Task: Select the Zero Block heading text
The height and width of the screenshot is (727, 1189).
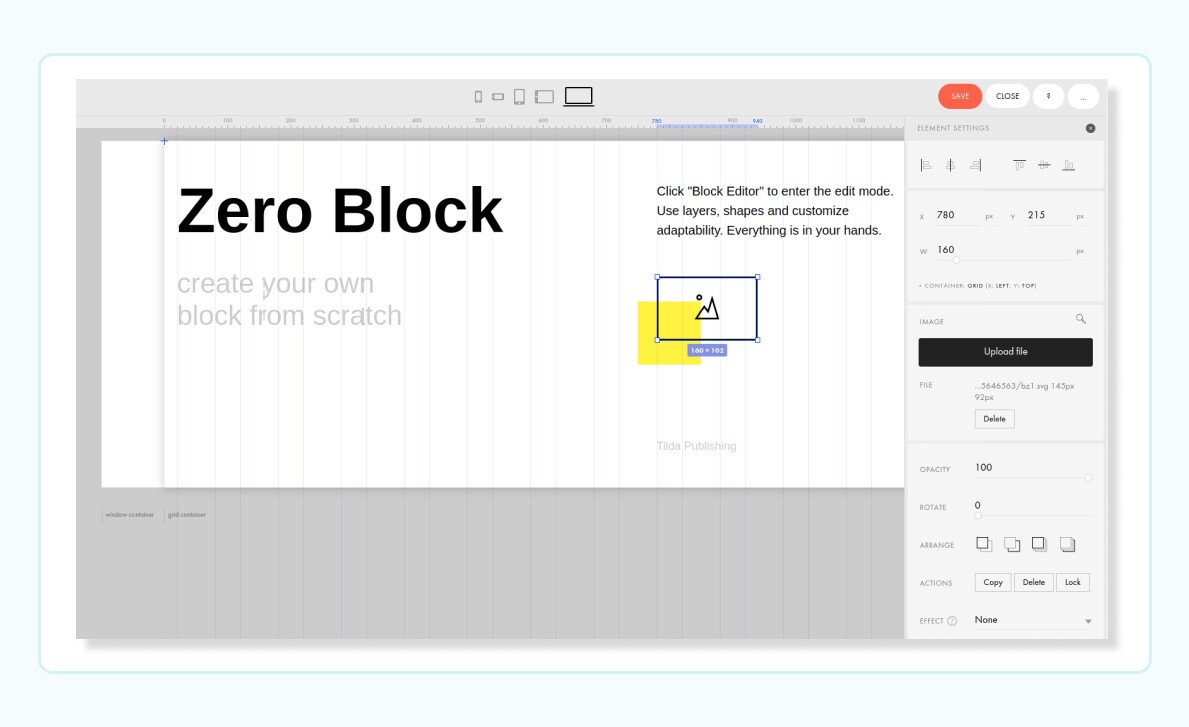Action: pos(340,211)
